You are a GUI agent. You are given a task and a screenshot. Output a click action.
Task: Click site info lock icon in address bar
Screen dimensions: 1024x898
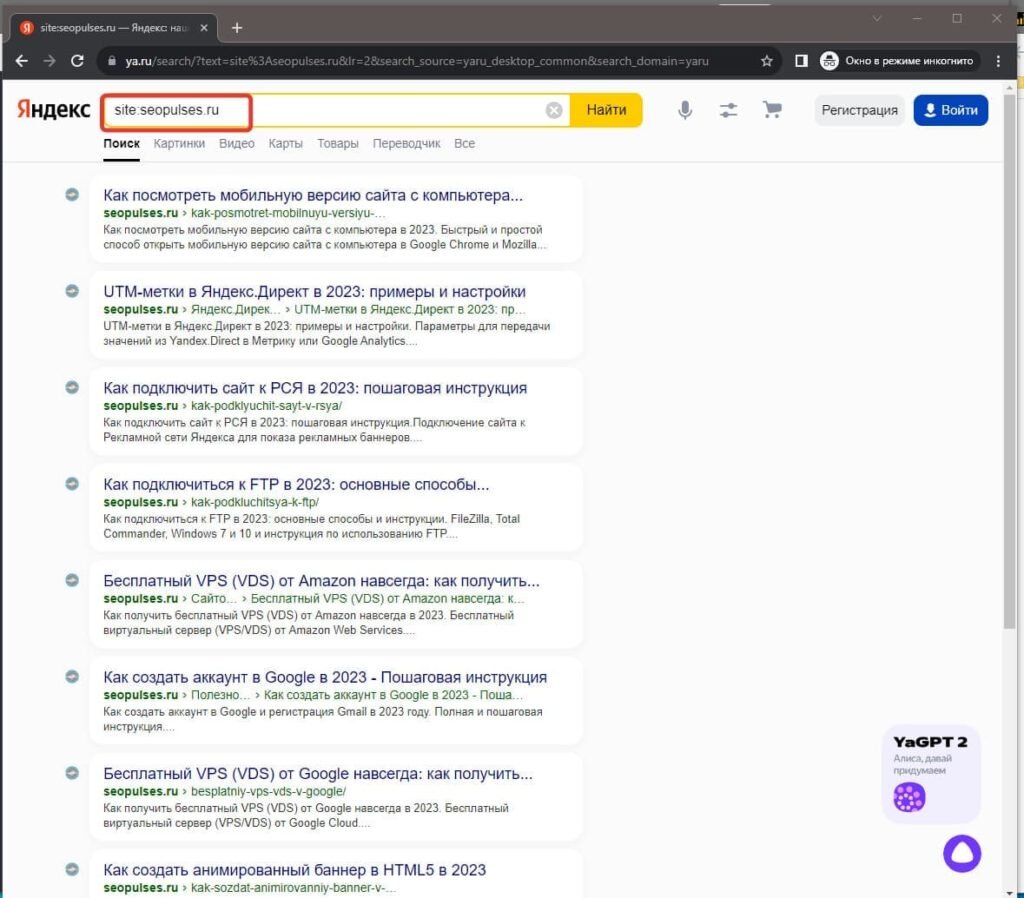point(112,61)
